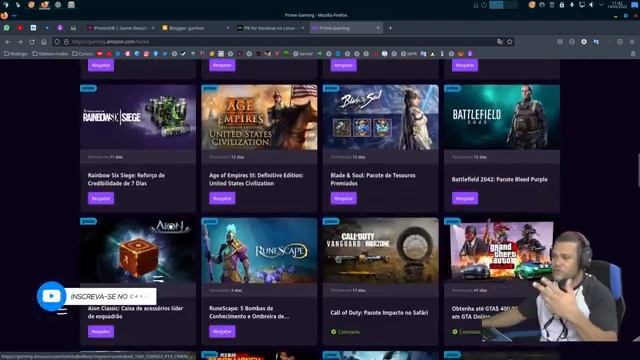640x360 pixels.
Task: Expand the Canais bookmarks folder
Action: tap(82, 53)
